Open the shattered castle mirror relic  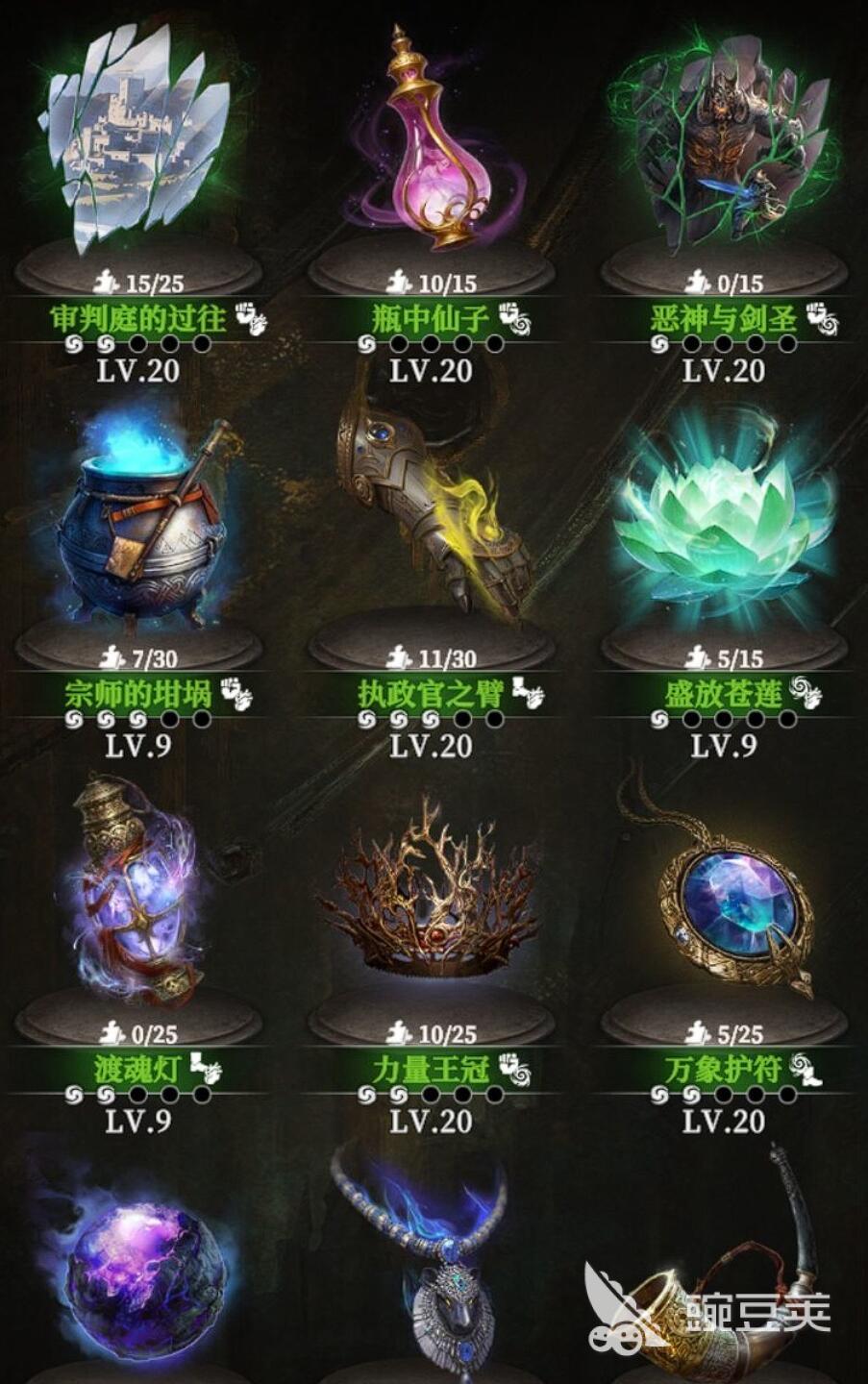coord(137,139)
